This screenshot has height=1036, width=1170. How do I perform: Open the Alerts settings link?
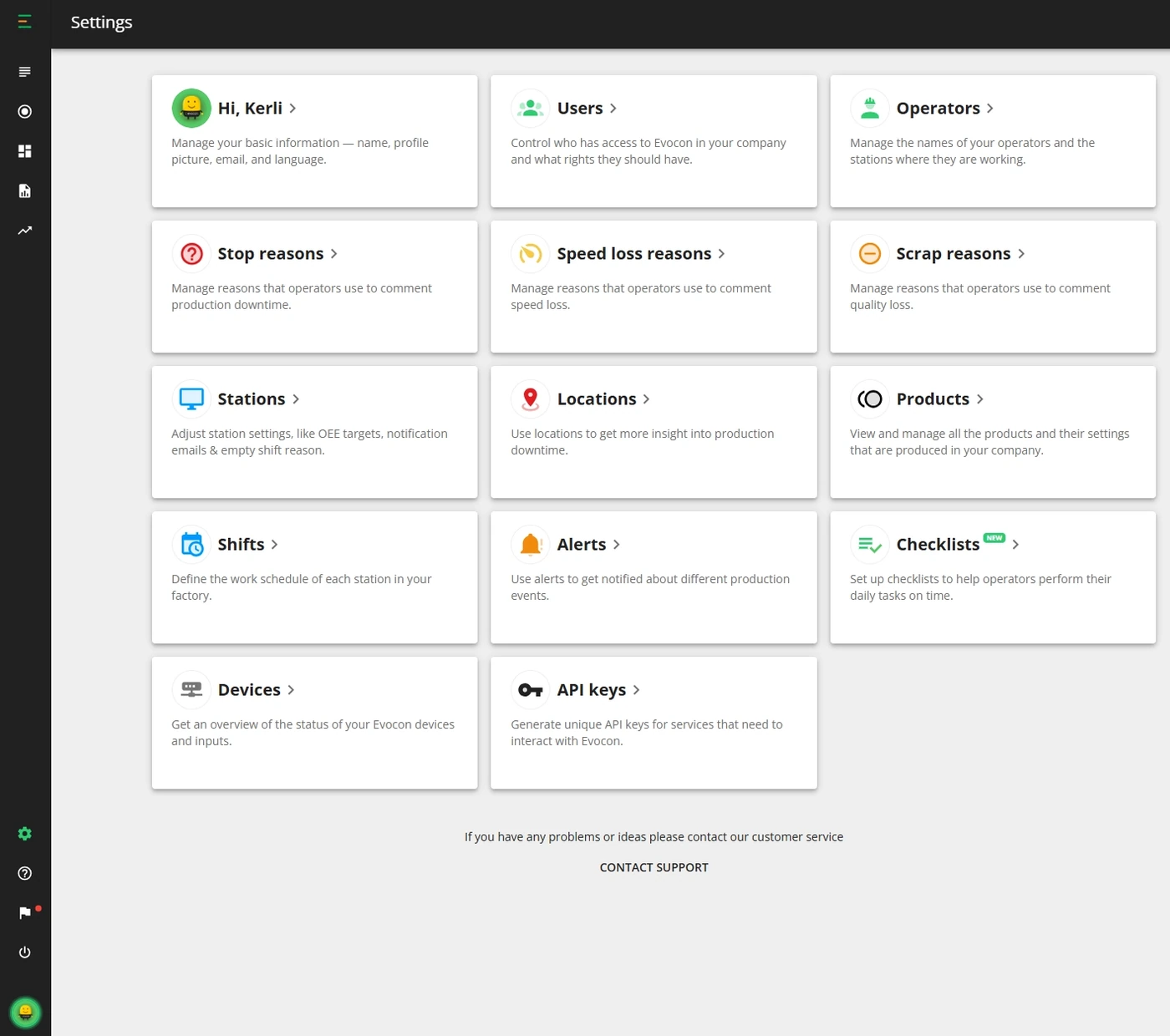pyautogui.click(x=582, y=545)
